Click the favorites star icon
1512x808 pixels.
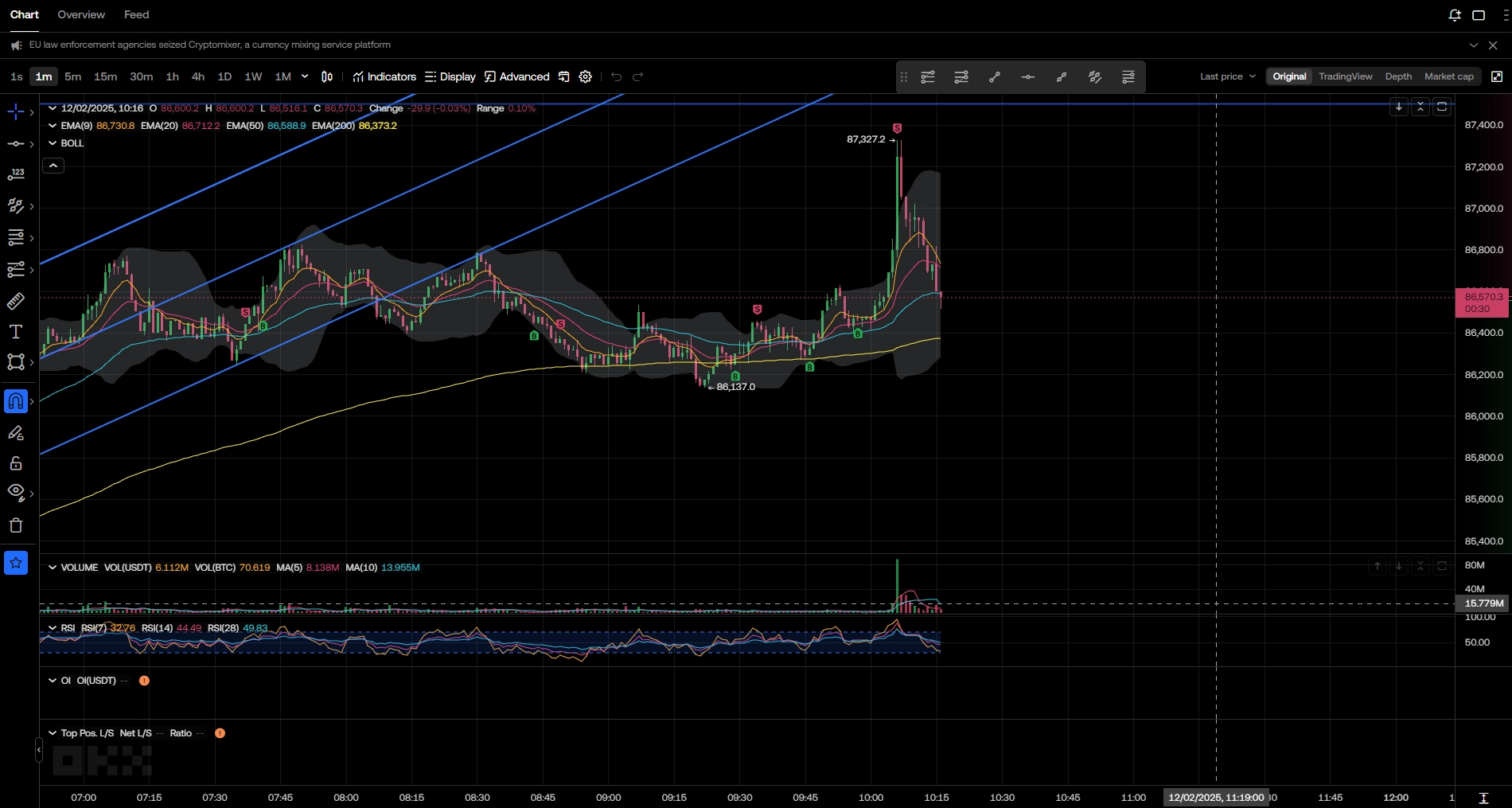coord(16,563)
